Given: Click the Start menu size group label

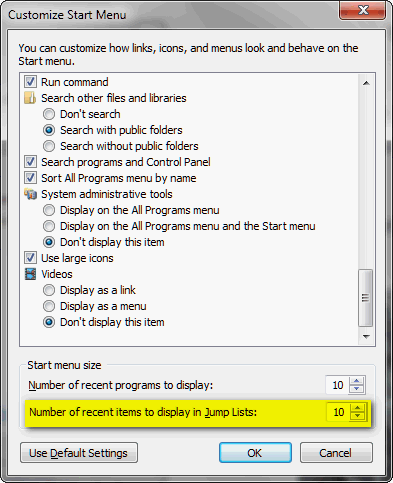Looking at the screenshot, I should [x=64, y=365].
